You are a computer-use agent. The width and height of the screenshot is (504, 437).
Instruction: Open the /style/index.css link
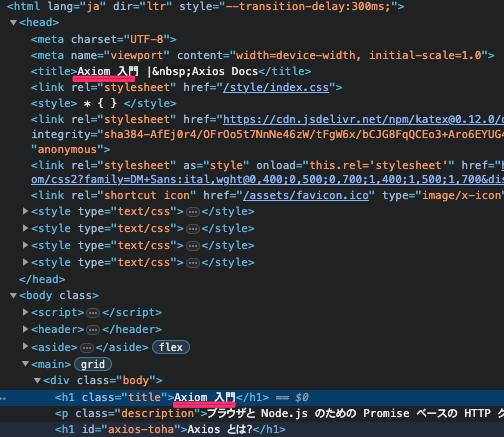pyautogui.click(x=276, y=87)
